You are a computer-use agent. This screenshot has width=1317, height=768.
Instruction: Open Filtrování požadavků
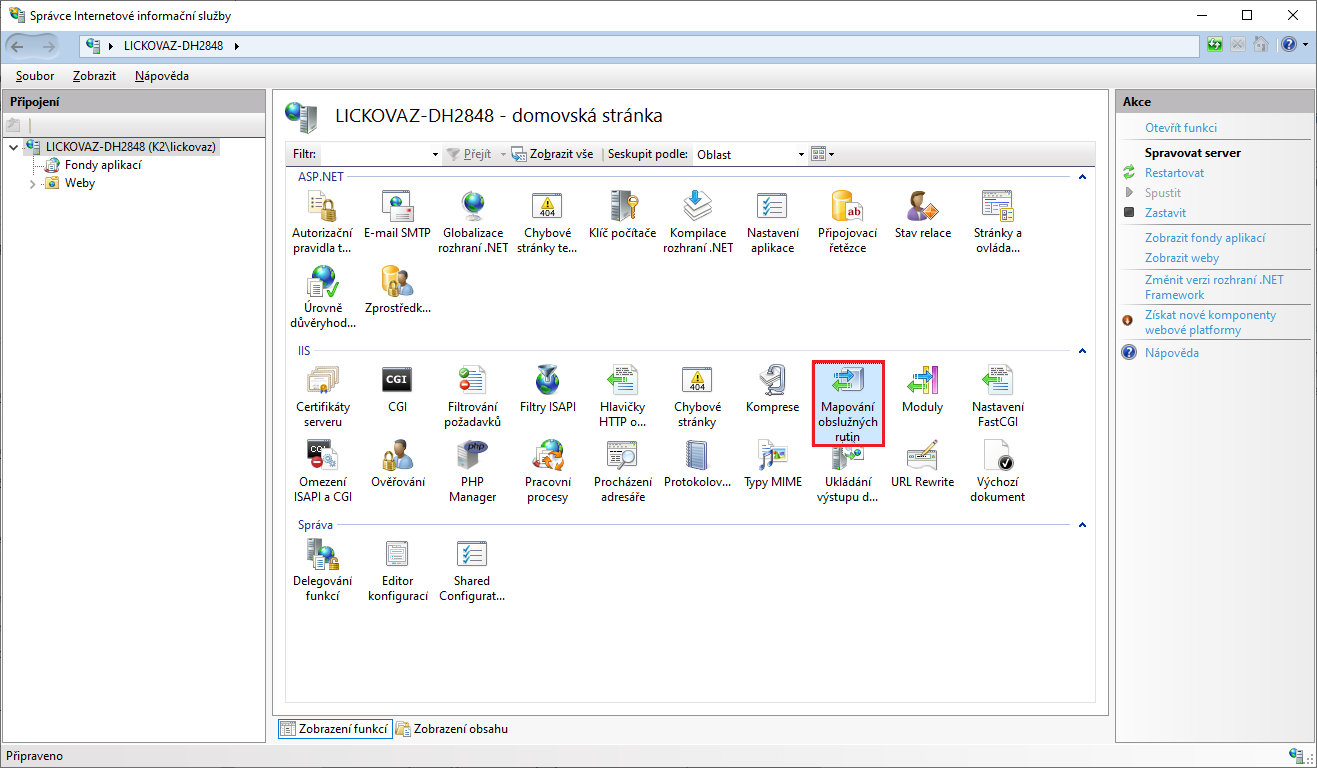[472, 396]
